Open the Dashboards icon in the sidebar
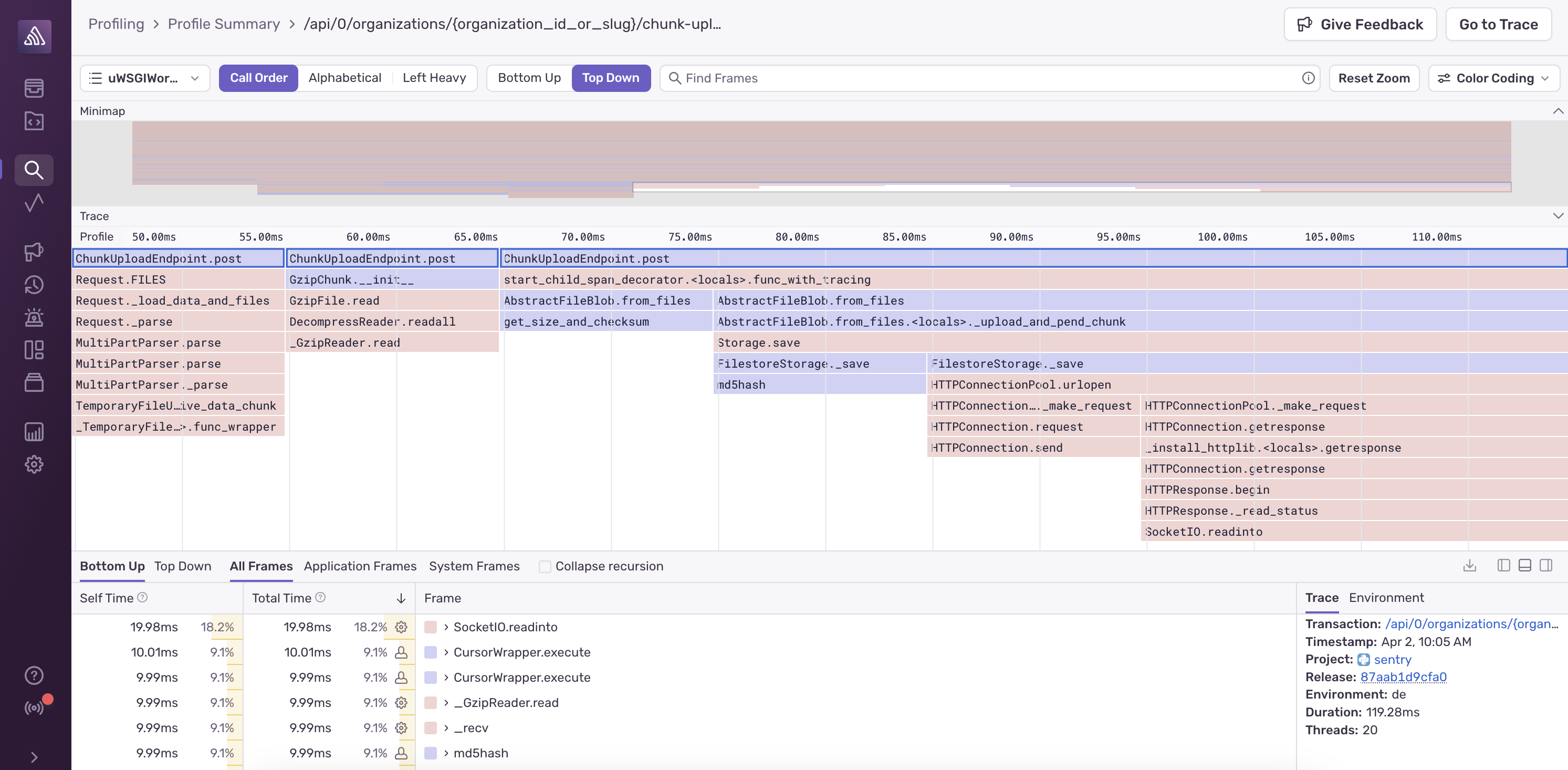 tap(34, 350)
